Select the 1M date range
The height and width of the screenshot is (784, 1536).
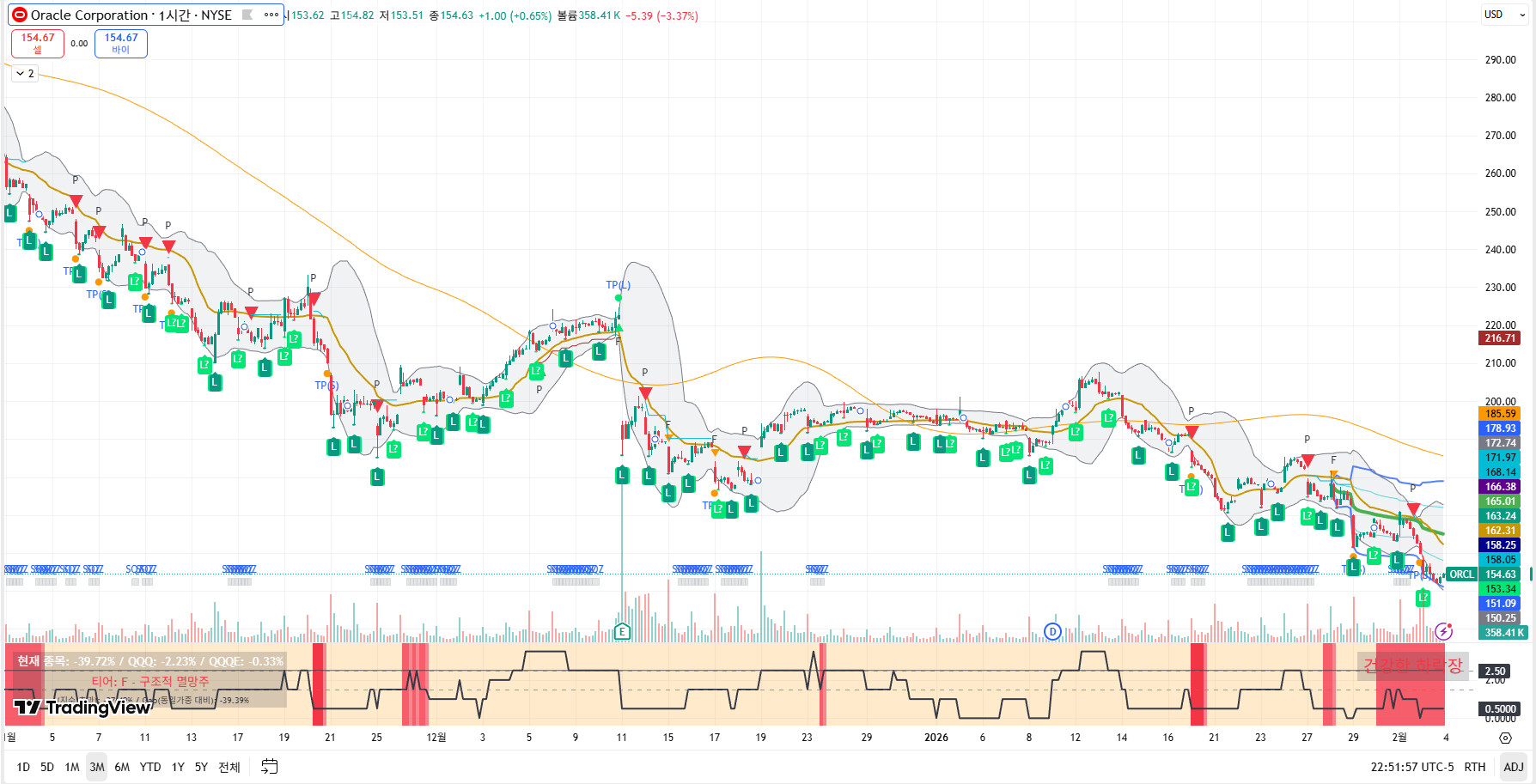(72, 767)
